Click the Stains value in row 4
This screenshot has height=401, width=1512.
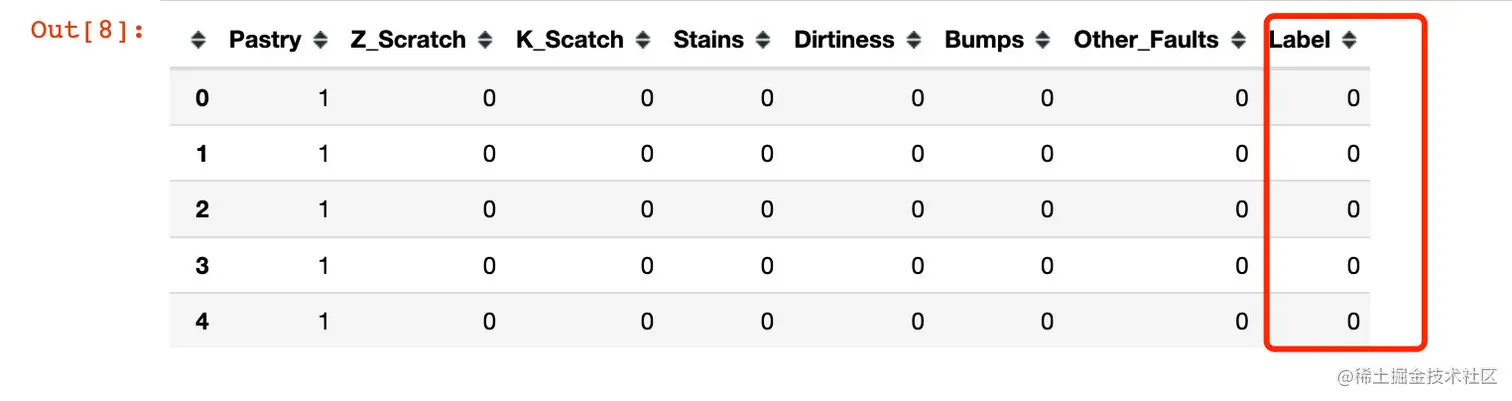[x=766, y=321]
